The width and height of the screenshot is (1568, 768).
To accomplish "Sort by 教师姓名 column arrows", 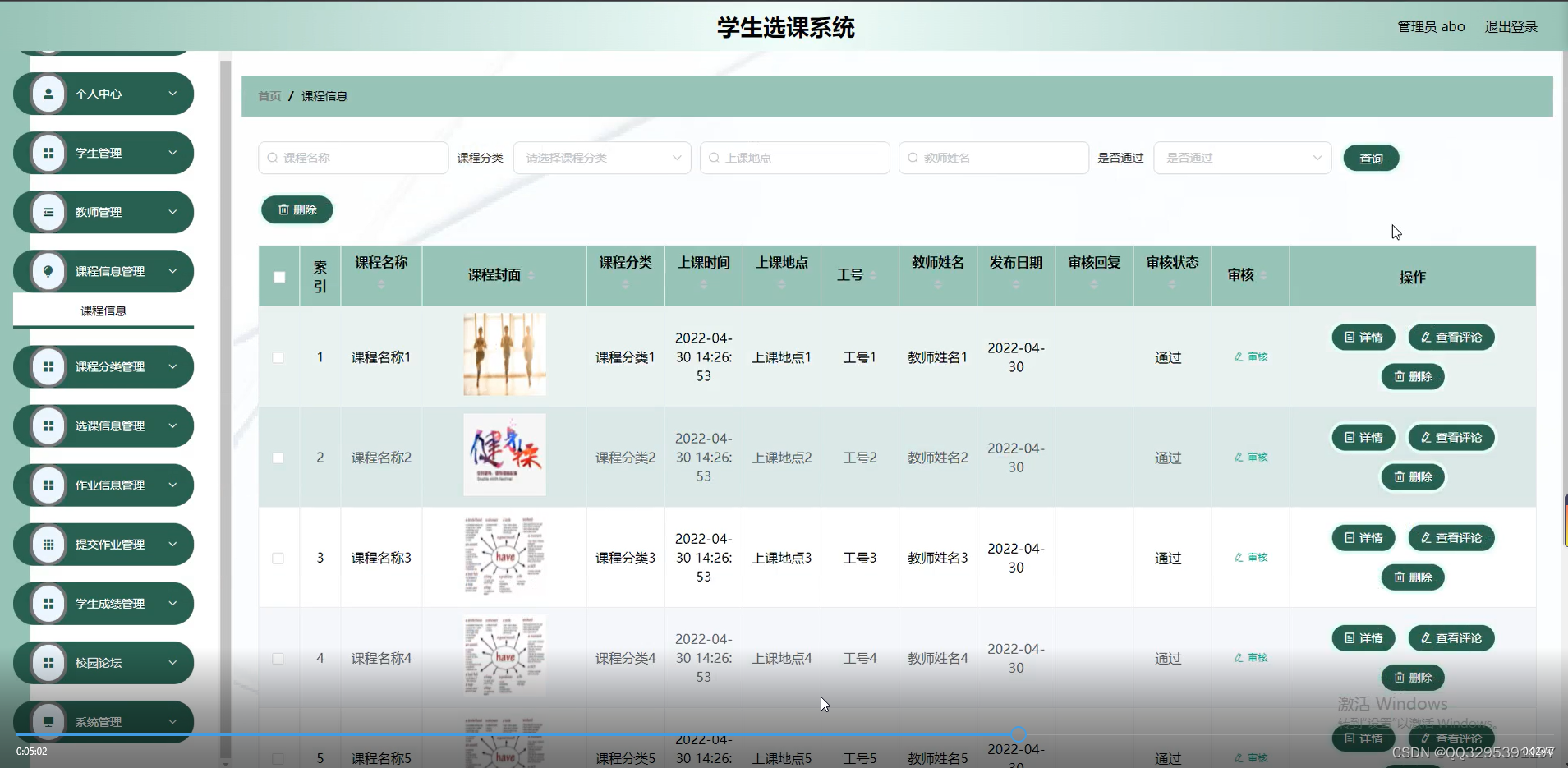I will [938, 284].
